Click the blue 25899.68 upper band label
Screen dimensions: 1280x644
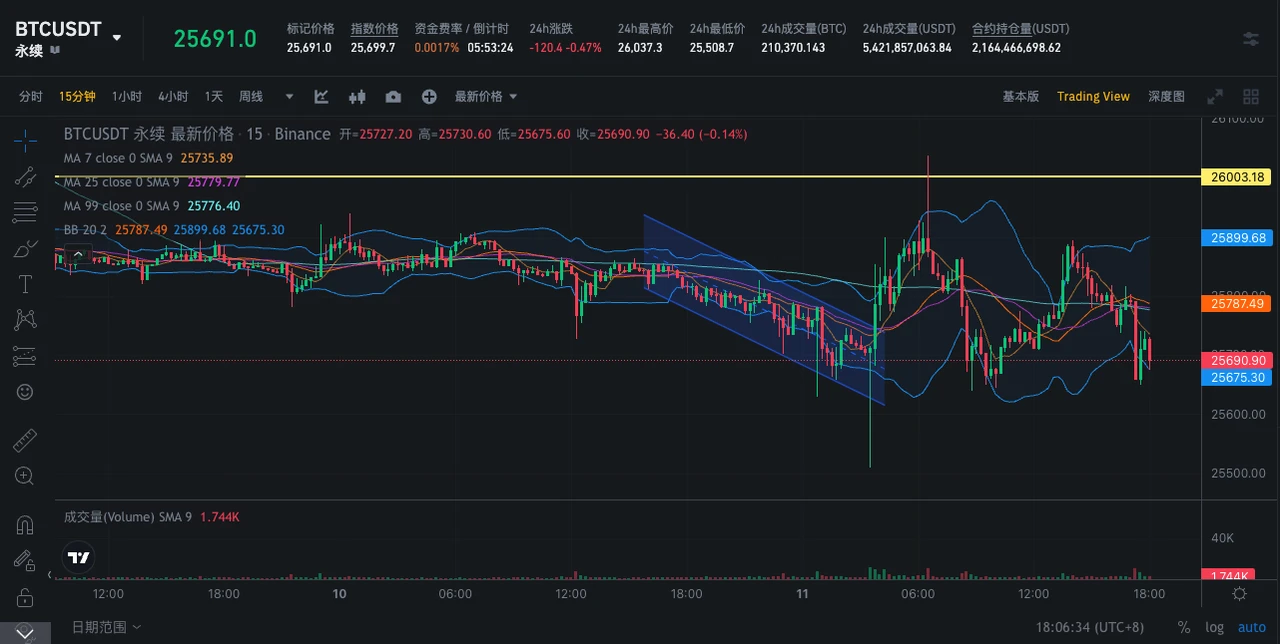coord(1239,238)
